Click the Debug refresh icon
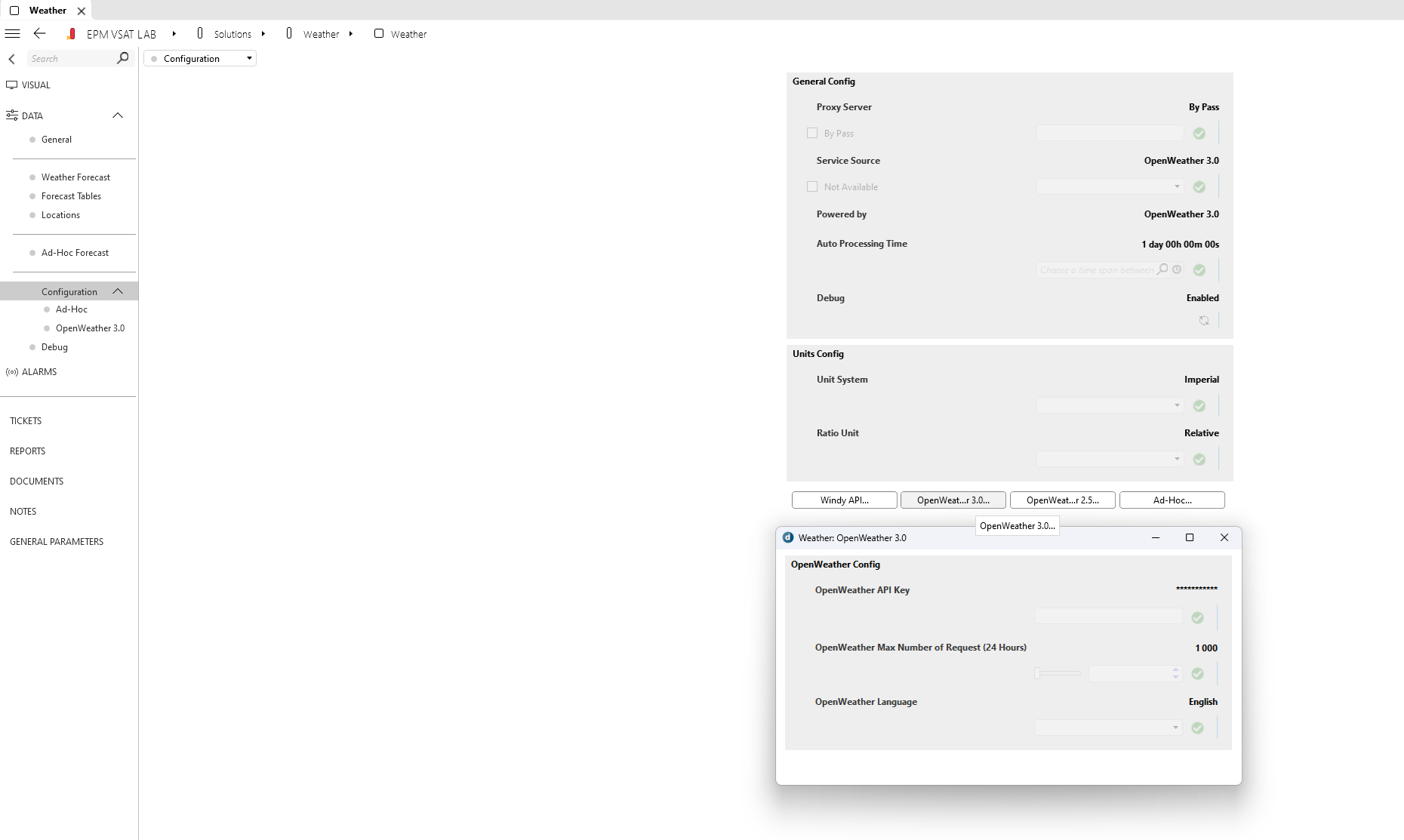 click(1204, 321)
